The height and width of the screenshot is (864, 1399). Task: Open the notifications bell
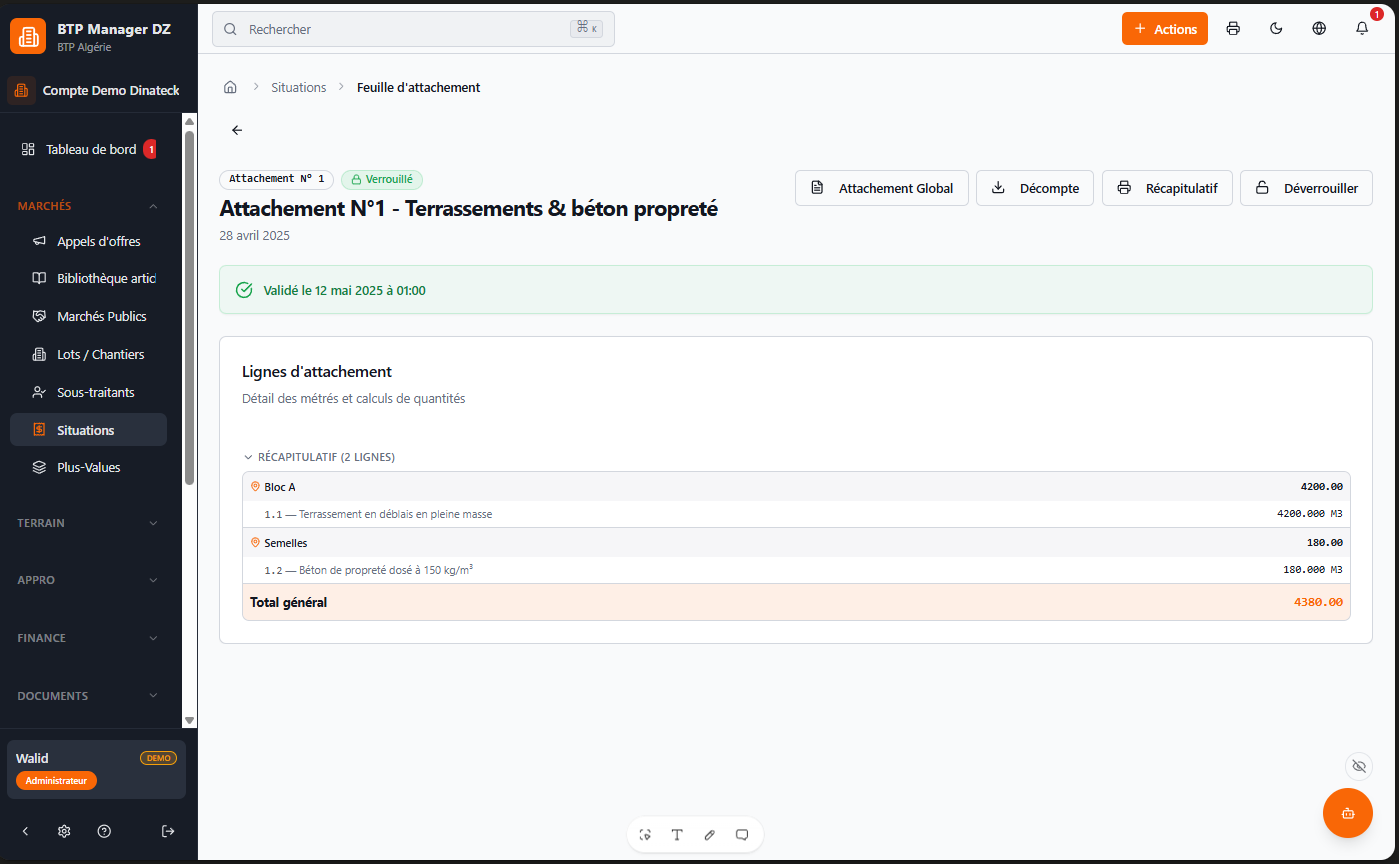[1362, 29]
